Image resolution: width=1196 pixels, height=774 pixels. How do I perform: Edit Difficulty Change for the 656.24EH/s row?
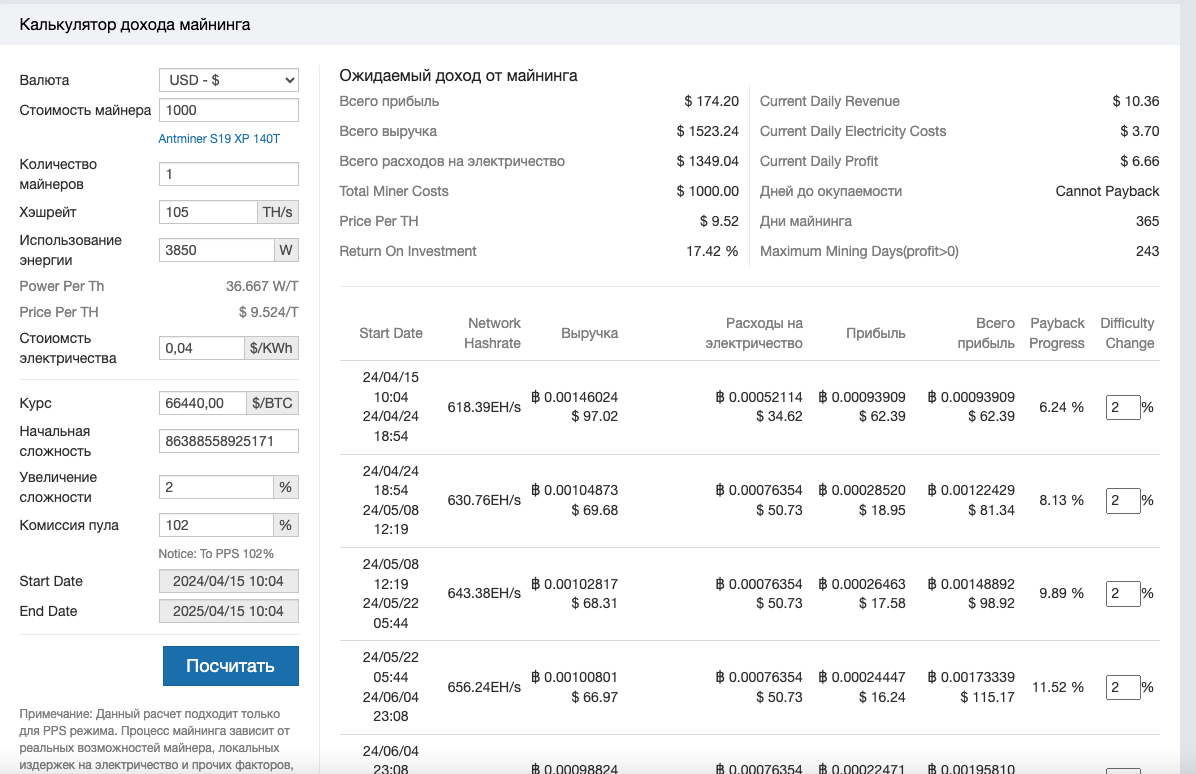(1122, 687)
